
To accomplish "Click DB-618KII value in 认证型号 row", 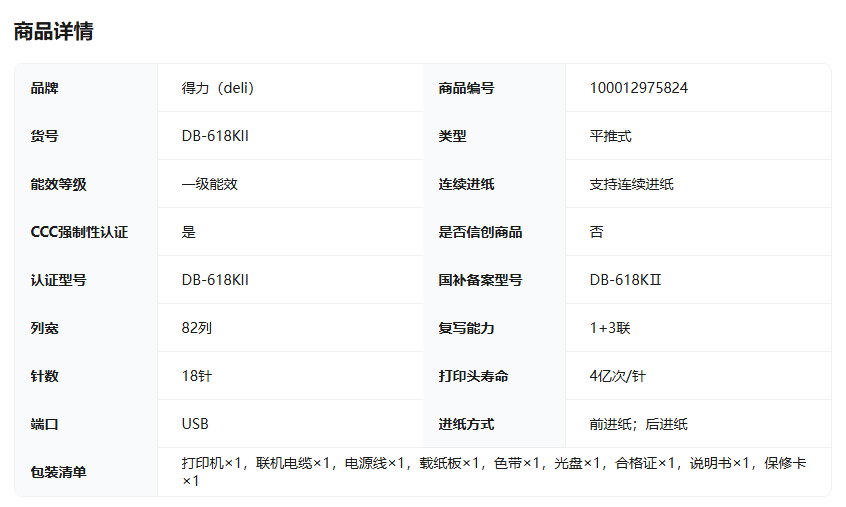I will (215, 280).
